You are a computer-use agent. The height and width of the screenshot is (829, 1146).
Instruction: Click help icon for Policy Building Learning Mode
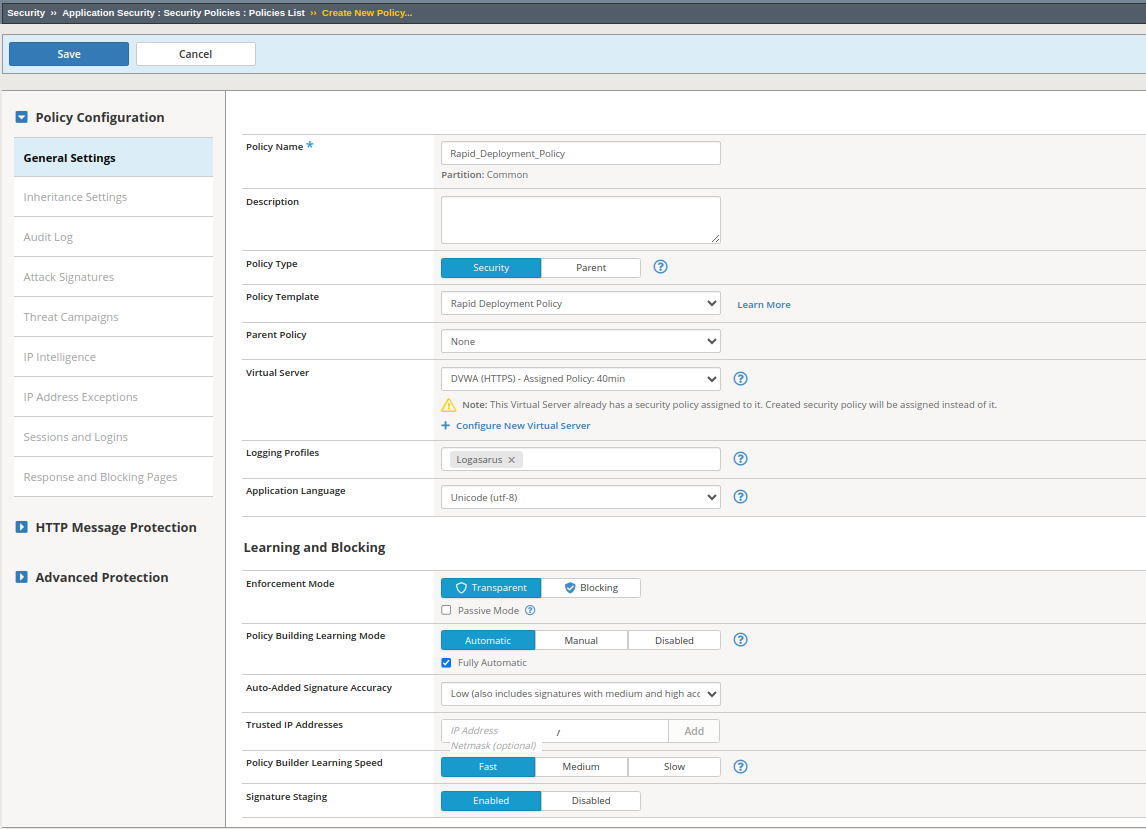[741, 640]
